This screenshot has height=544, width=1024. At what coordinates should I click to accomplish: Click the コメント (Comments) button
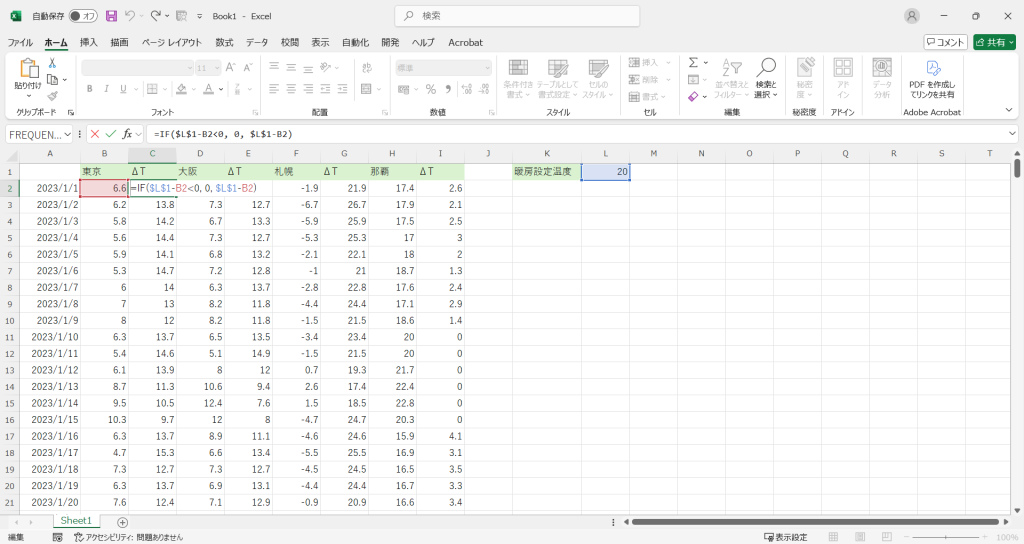(x=945, y=42)
